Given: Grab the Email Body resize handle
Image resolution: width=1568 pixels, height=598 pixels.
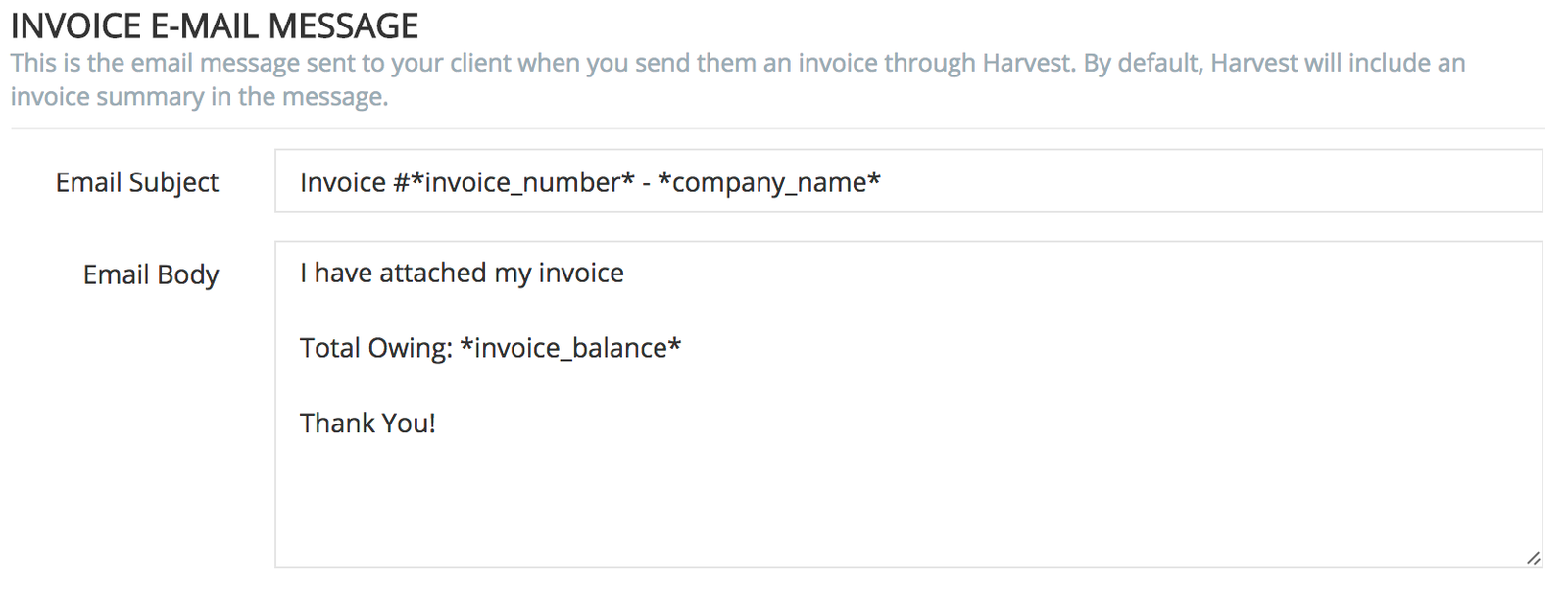Looking at the screenshot, I should [x=1534, y=558].
